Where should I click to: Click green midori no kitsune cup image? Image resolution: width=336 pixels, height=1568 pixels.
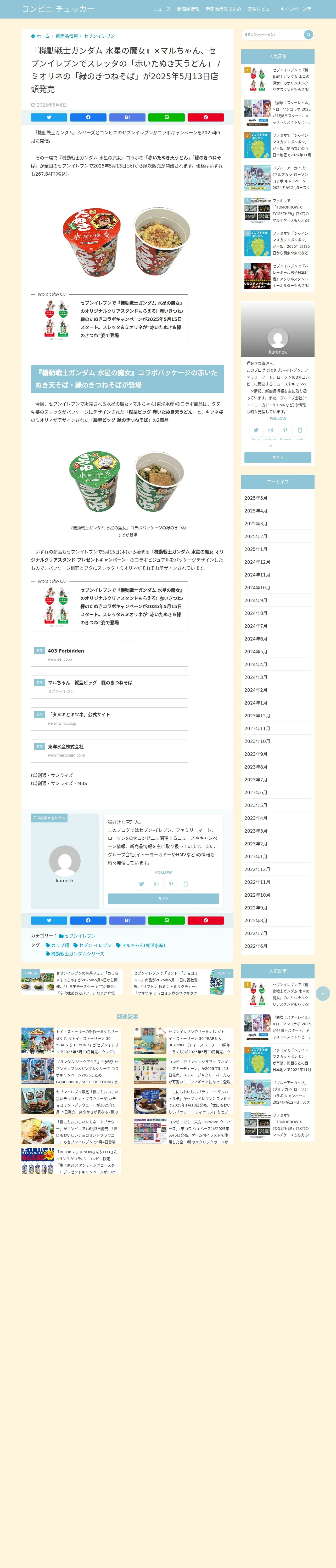point(127,481)
